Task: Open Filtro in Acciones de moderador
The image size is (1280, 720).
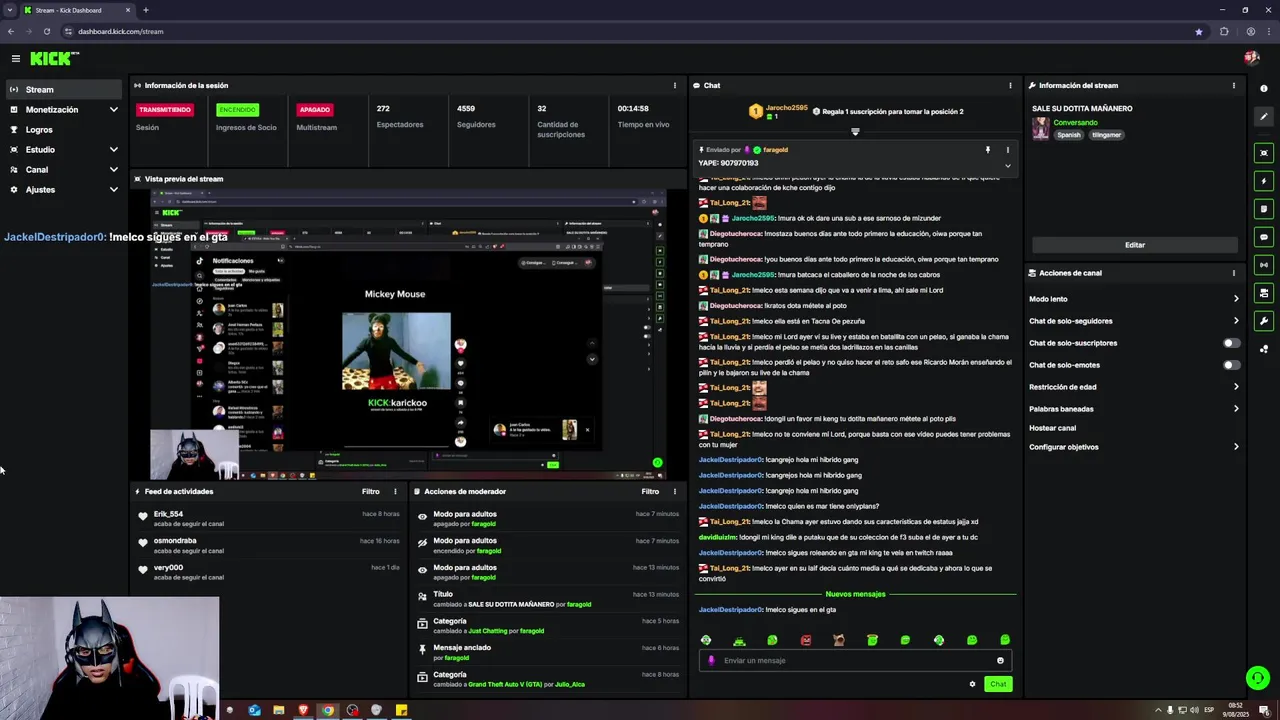Action: tap(650, 492)
